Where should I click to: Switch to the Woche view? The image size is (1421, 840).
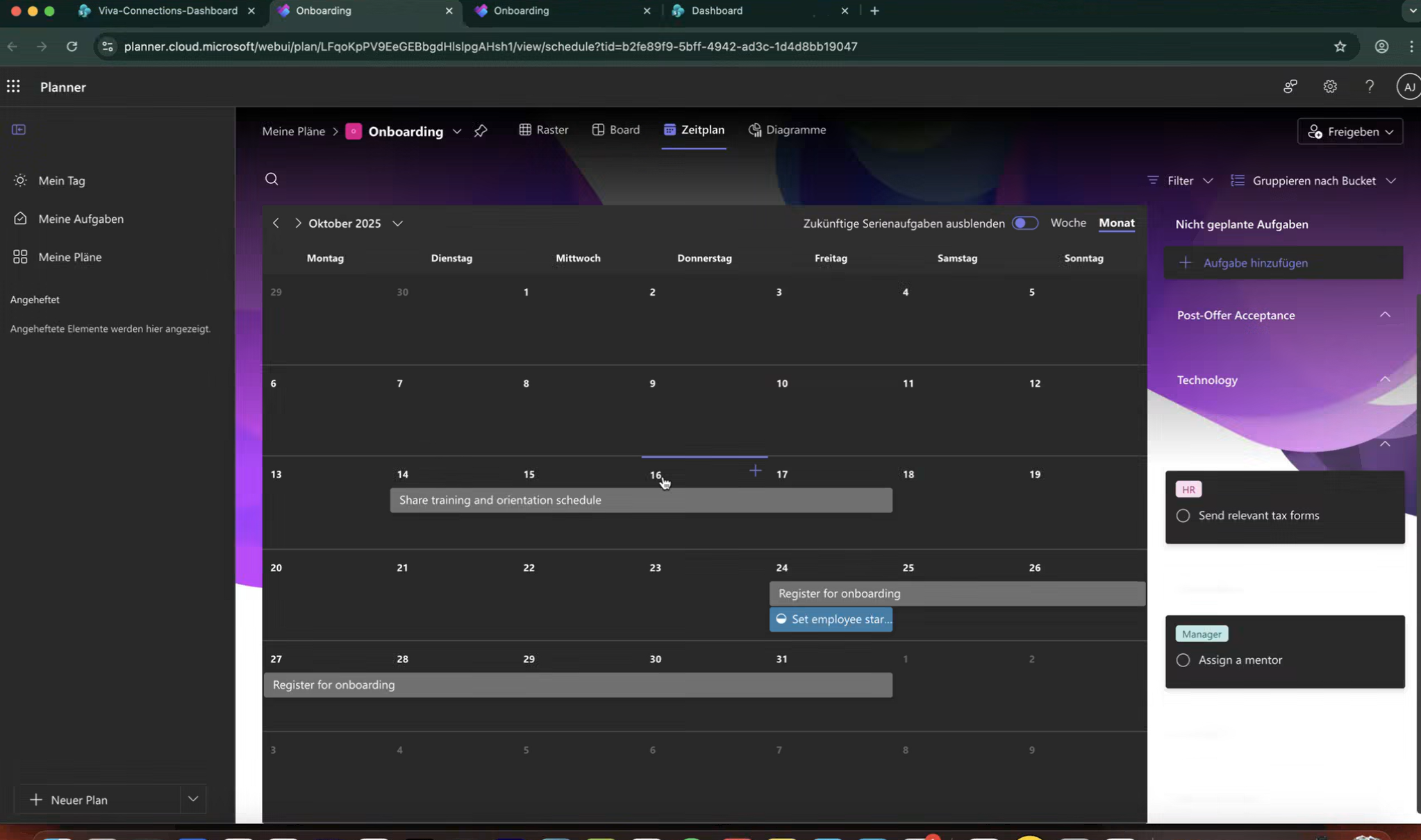pos(1067,223)
